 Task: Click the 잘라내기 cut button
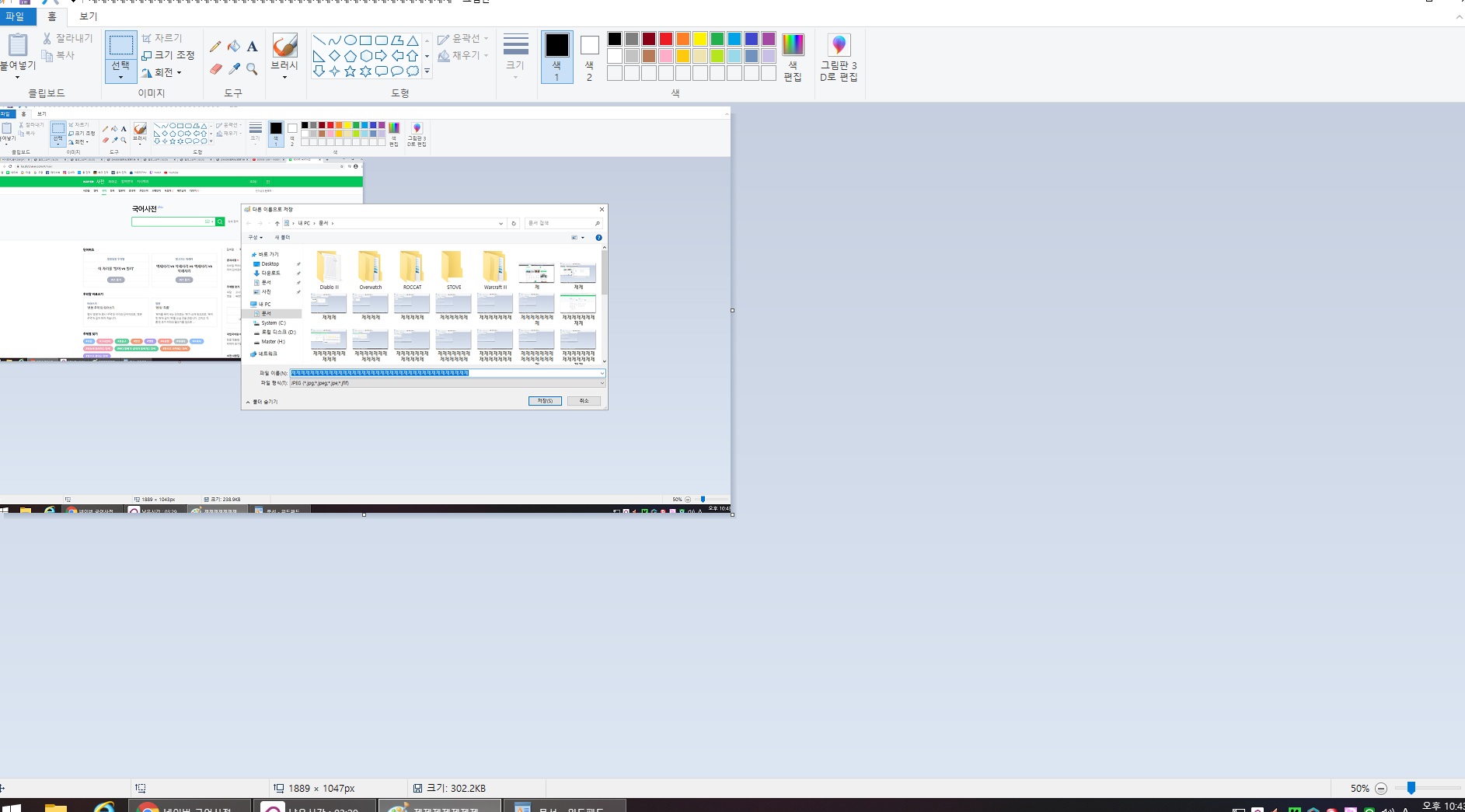(68, 38)
